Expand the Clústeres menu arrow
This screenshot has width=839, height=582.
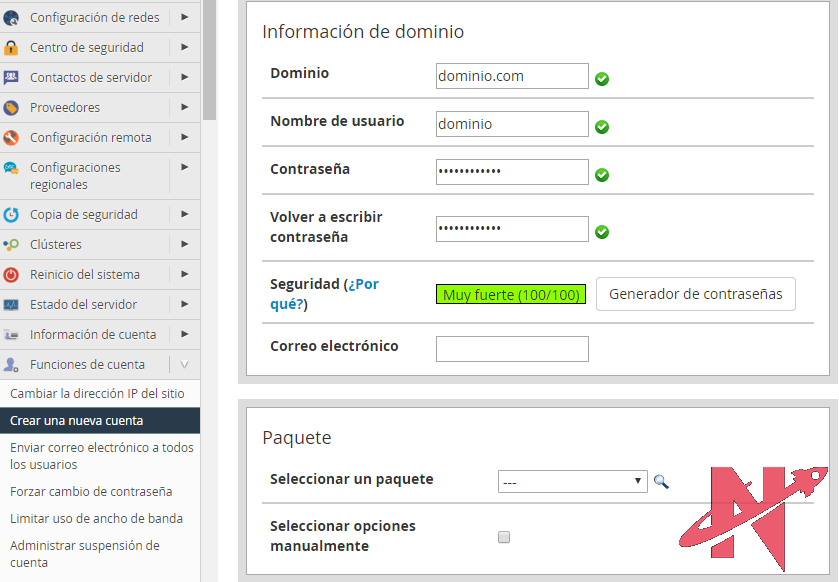[185, 244]
